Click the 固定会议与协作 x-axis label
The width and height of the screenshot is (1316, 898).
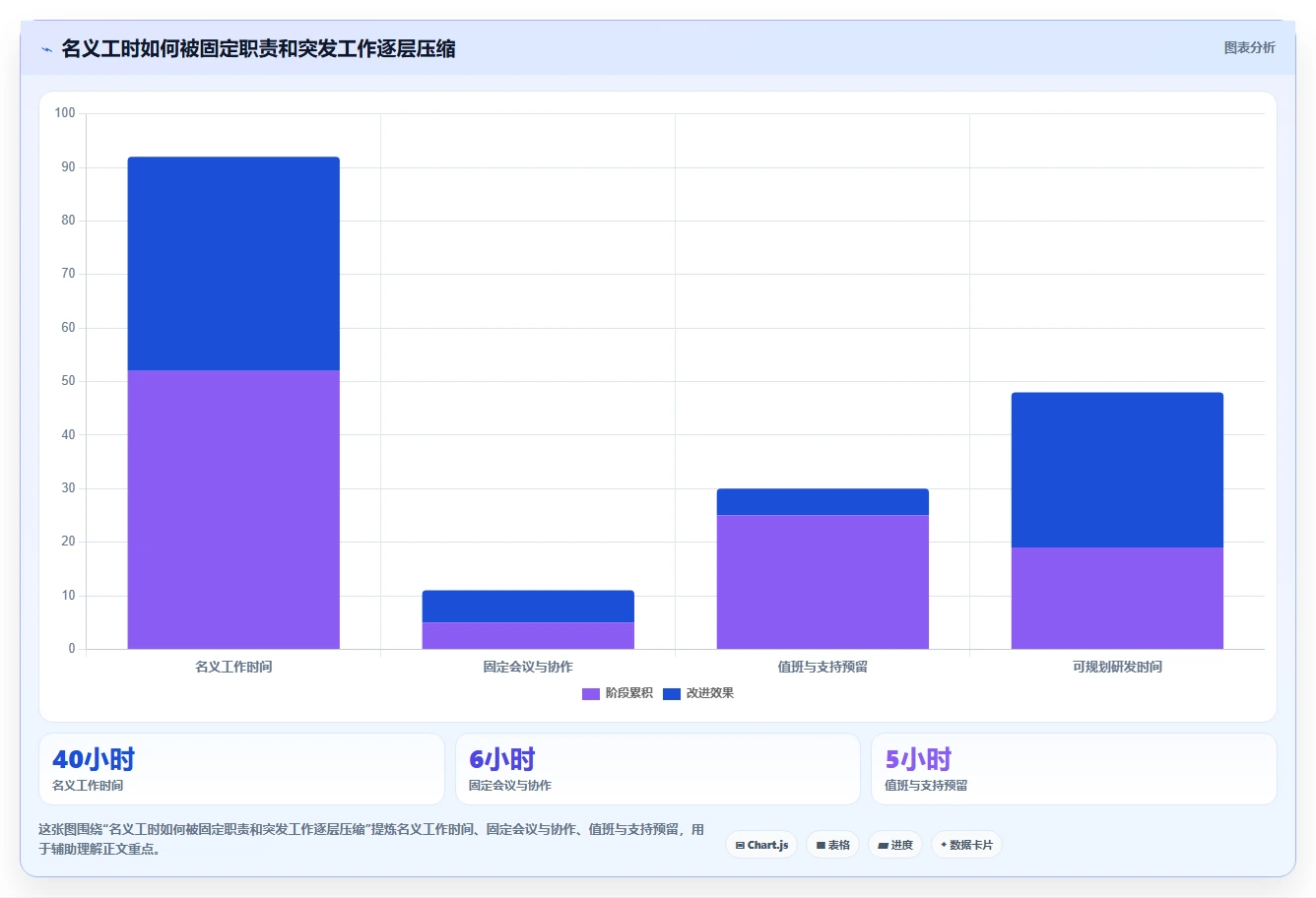[x=528, y=667]
